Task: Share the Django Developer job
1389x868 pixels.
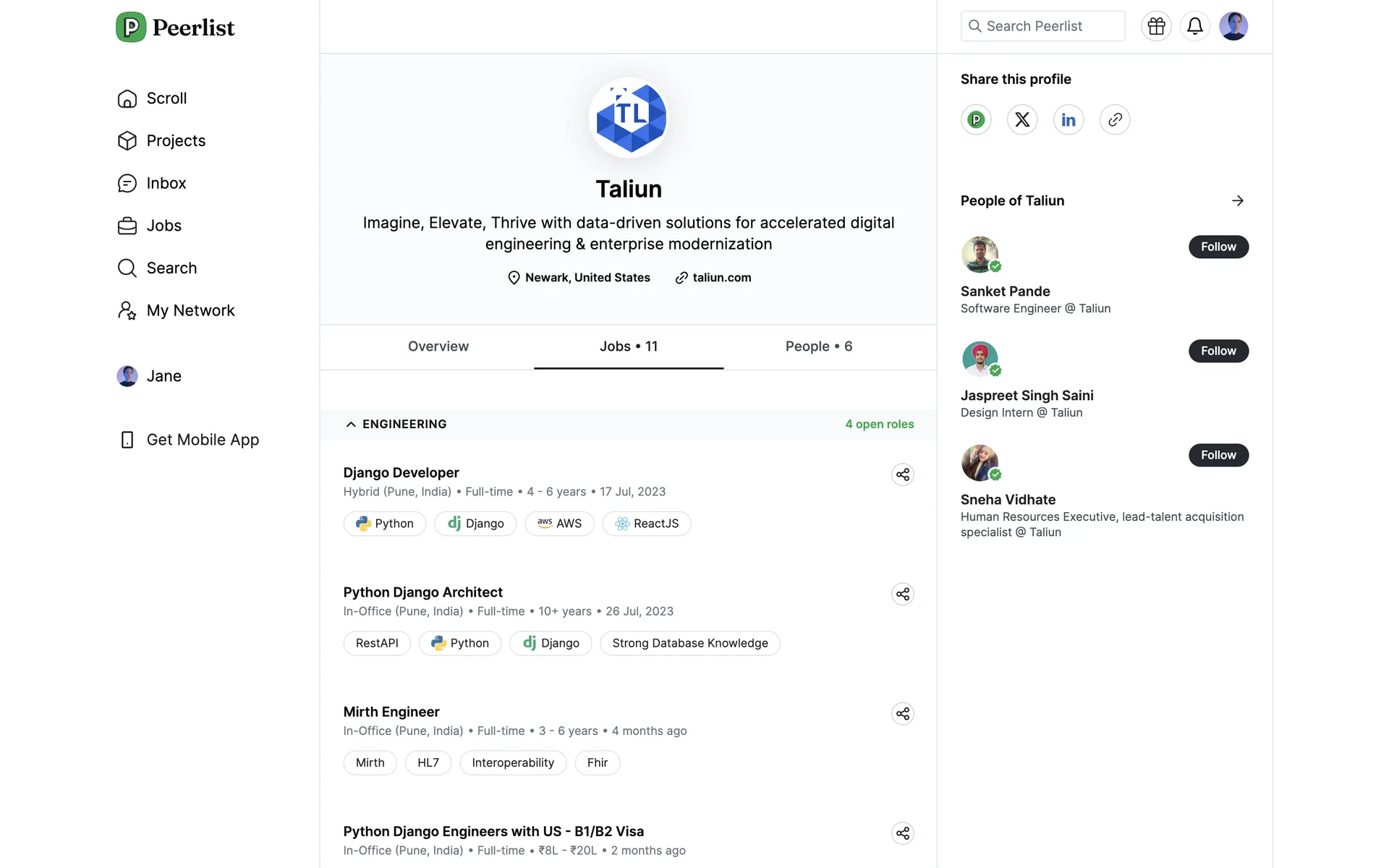Action: [902, 475]
